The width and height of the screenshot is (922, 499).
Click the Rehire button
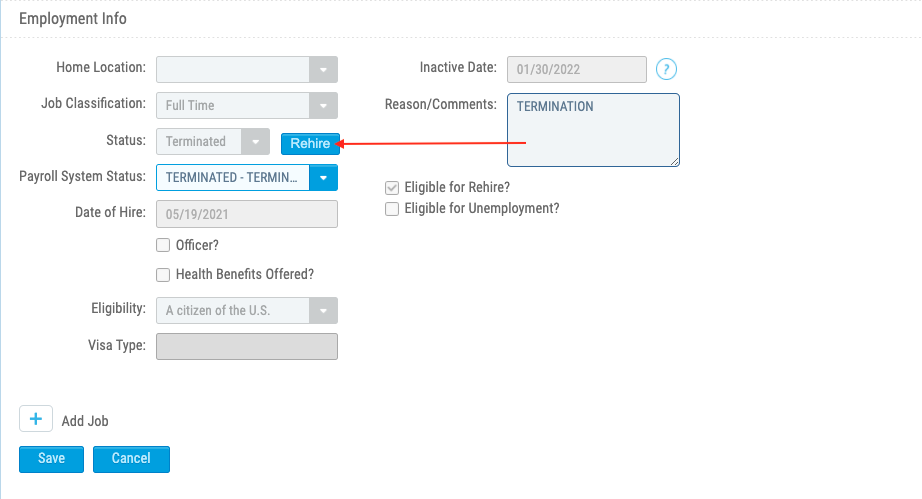point(310,144)
